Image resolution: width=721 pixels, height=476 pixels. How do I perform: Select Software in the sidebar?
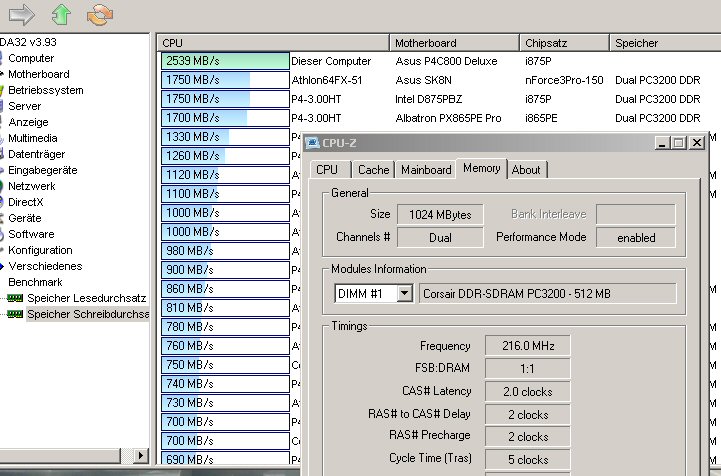click(31, 234)
